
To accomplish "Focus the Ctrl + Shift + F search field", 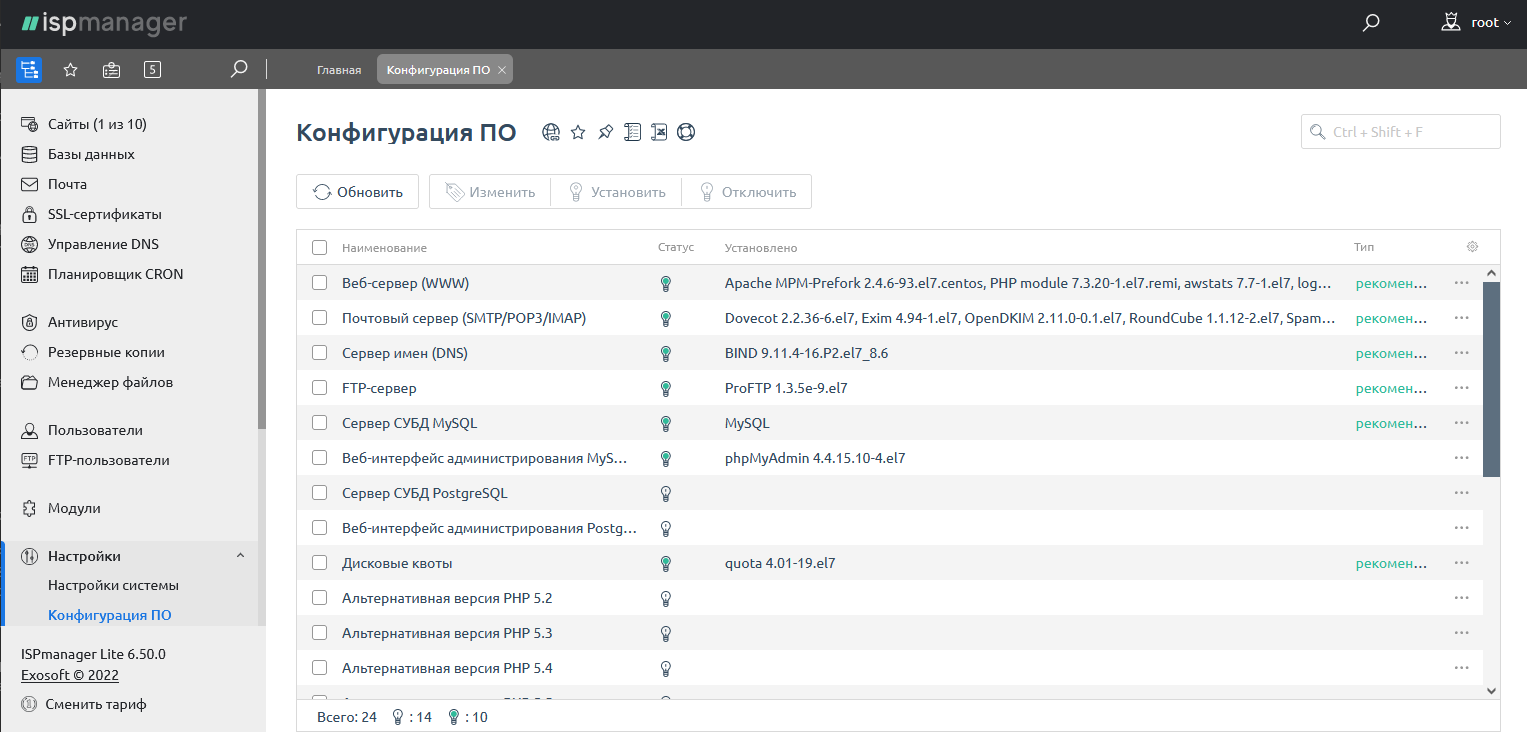I will click(1400, 132).
